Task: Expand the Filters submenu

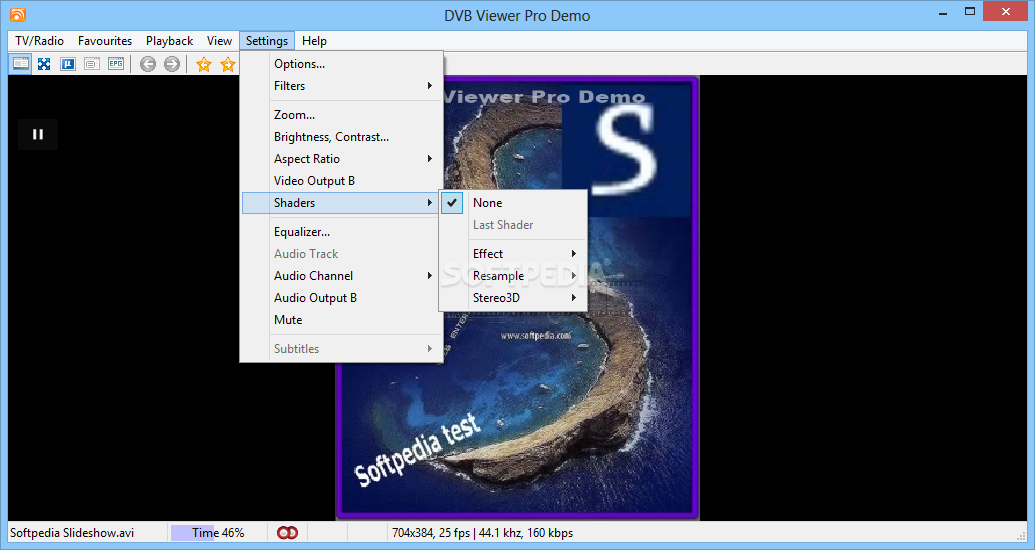Action: [x=342, y=86]
